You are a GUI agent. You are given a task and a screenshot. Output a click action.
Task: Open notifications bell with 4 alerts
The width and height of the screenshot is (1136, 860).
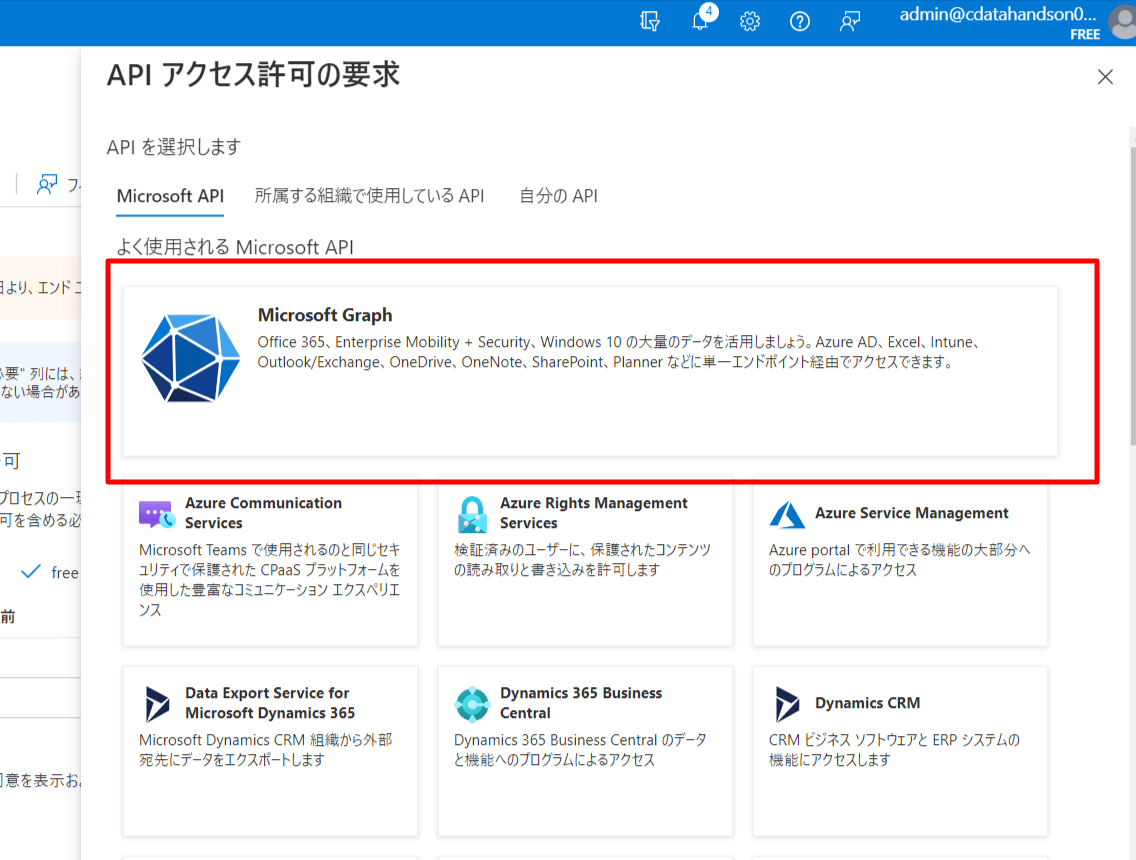(701, 19)
